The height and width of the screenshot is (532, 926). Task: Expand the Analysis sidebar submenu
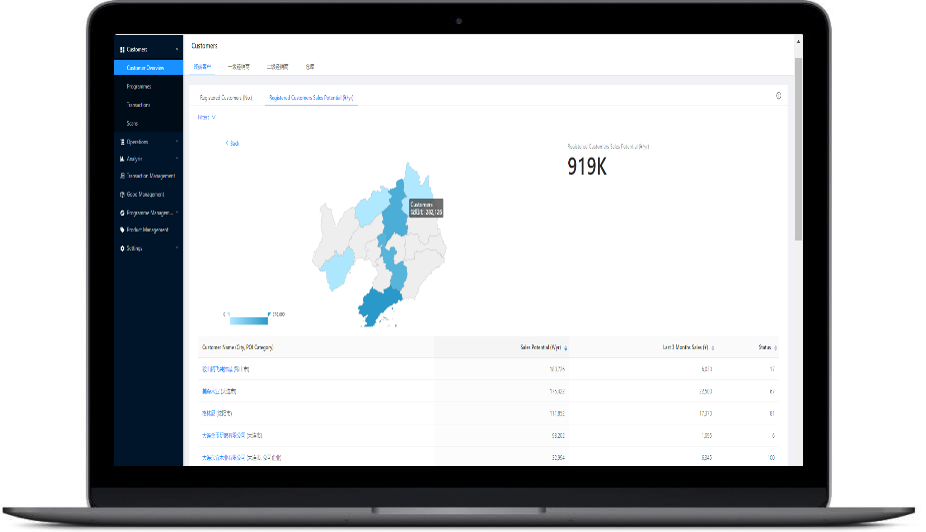click(x=177, y=159)
